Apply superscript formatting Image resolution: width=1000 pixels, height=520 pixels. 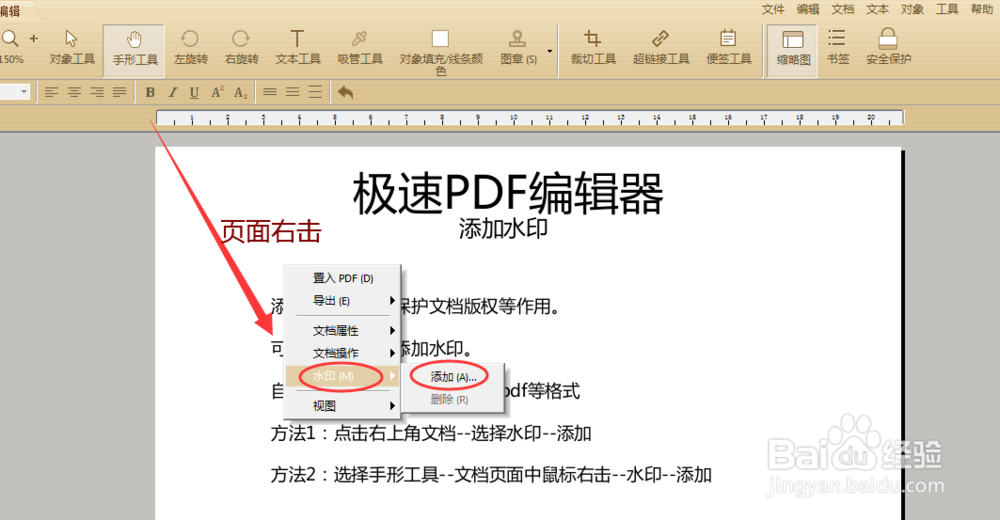[x=217, y=92]
